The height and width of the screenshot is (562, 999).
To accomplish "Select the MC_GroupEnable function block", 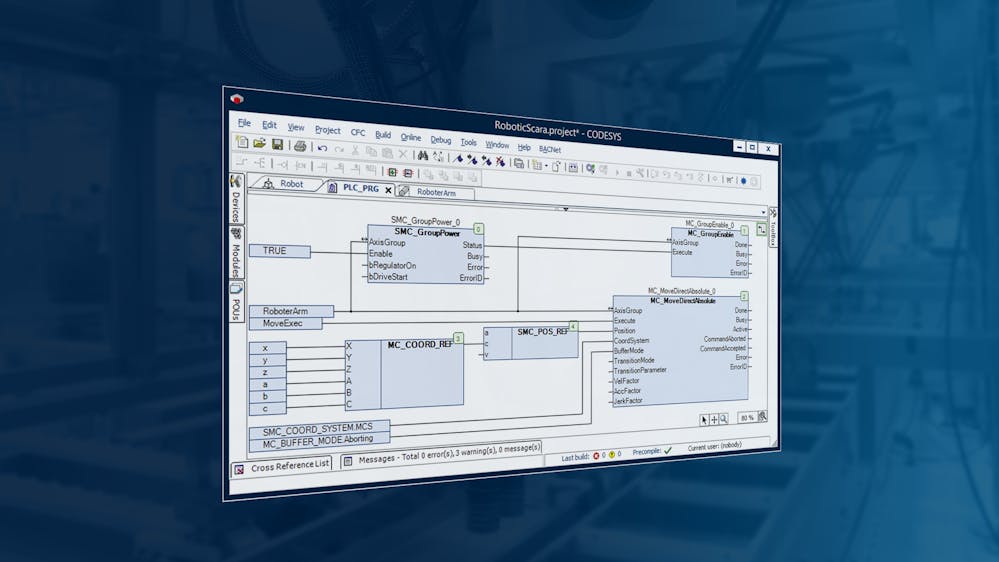I will coord(710,253).
